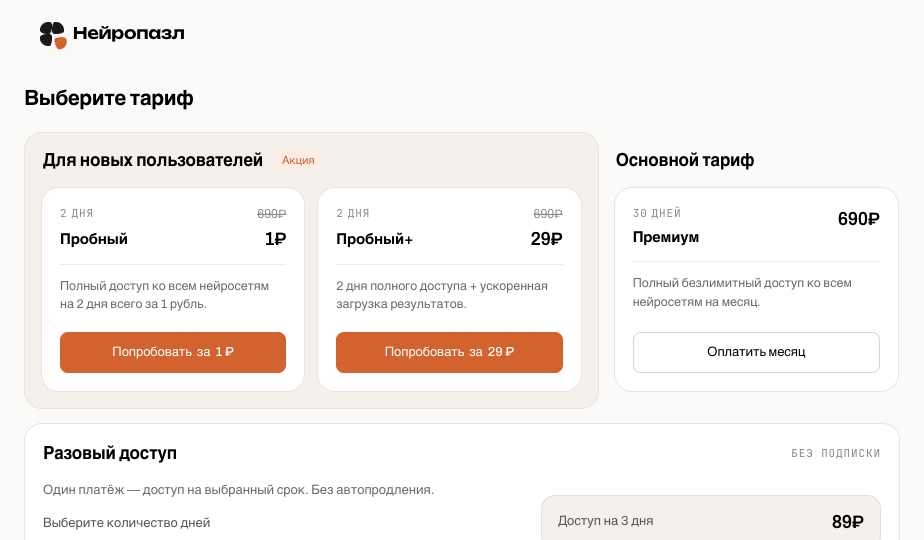
Task: Open the Нейропазл brand name link
Action: point(128,34)
